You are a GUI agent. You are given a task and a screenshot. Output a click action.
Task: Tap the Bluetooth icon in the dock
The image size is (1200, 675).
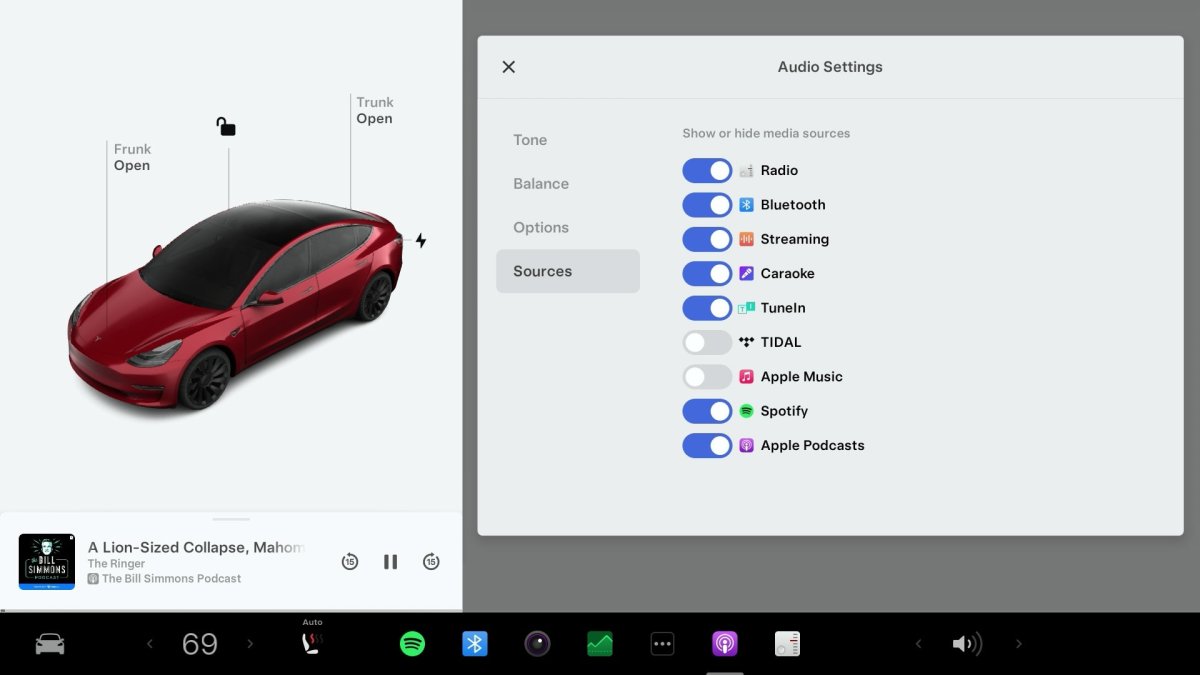475,644
